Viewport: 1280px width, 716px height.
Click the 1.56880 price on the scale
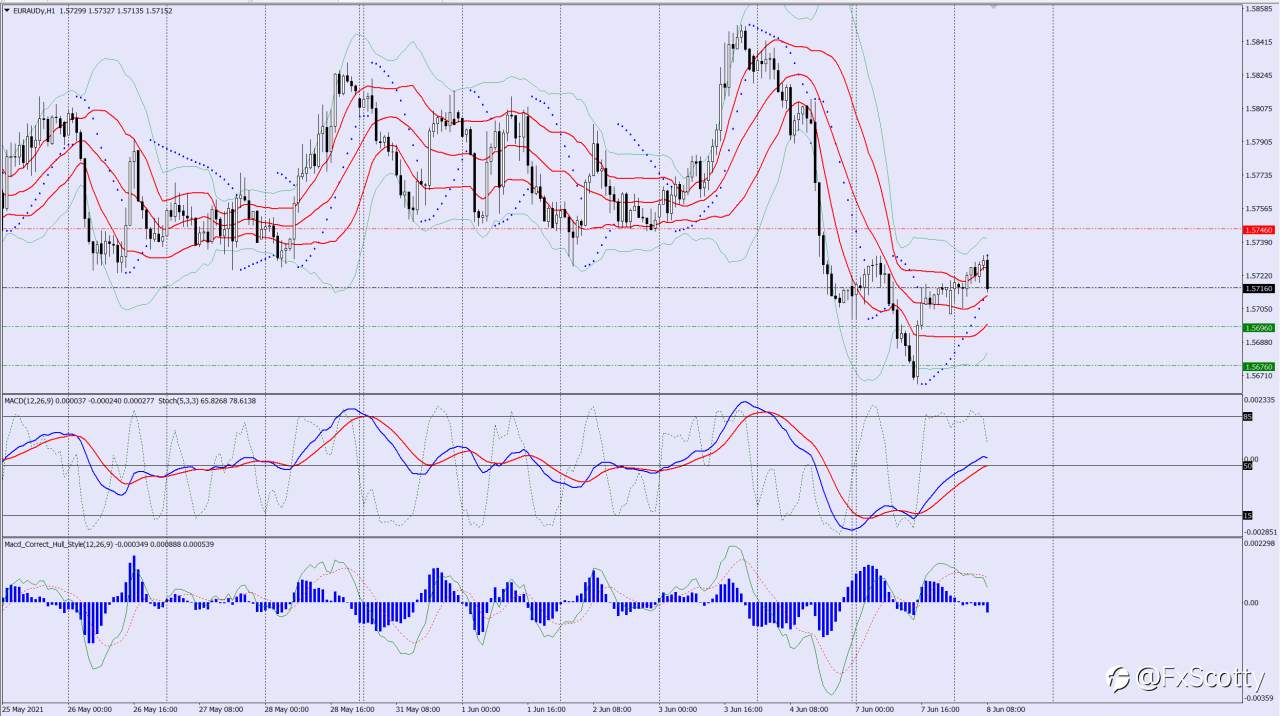click(1259, 342)
